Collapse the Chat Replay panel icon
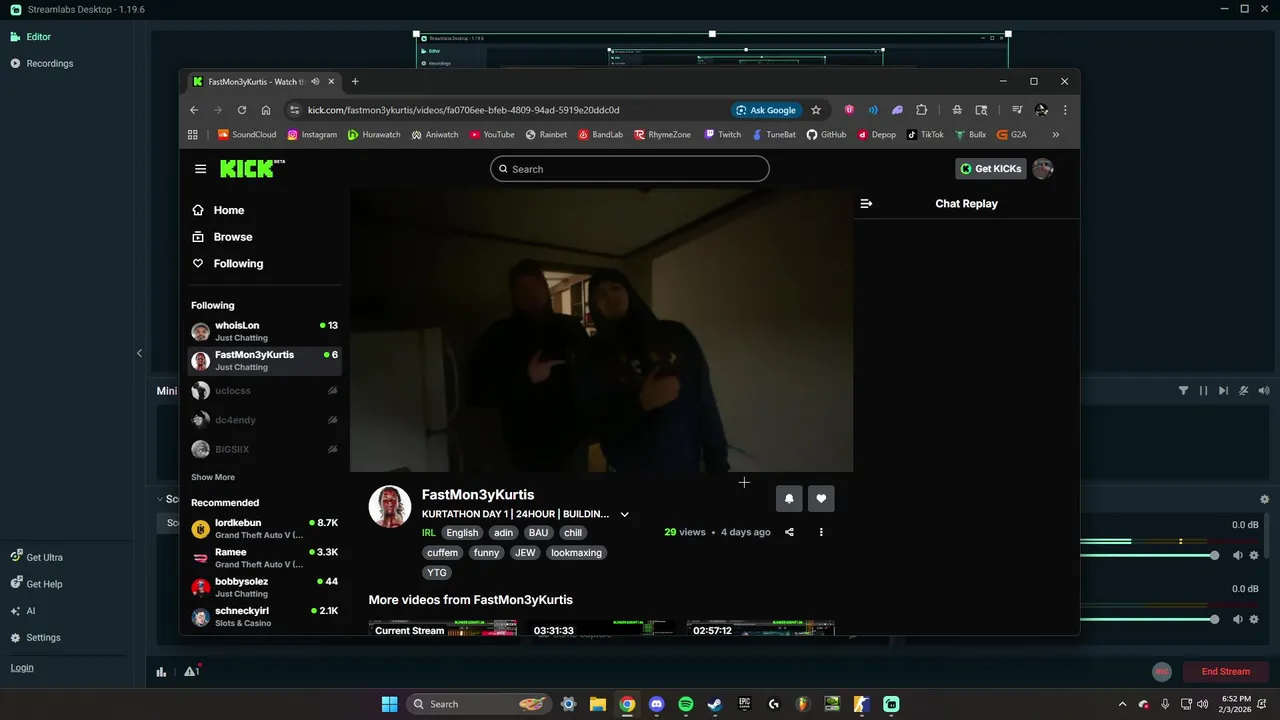1280x720 pixels. pyautogui.click(x=866, y=203)
